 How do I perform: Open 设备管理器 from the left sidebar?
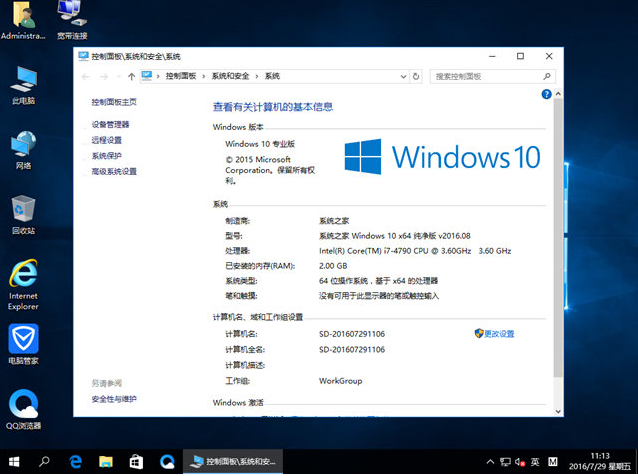coord(110,124)
